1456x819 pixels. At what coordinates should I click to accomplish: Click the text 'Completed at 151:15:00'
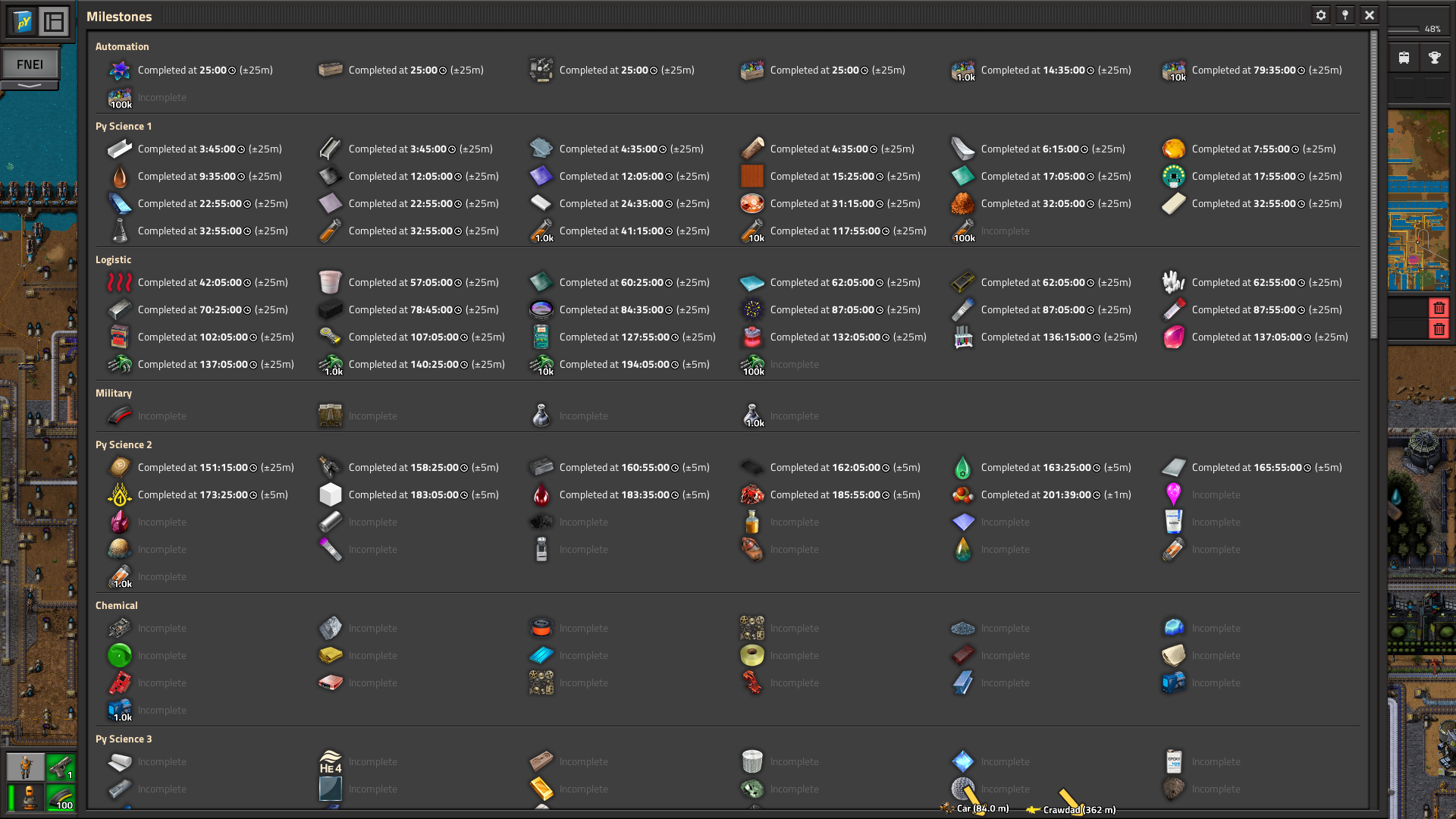point(193,468)
